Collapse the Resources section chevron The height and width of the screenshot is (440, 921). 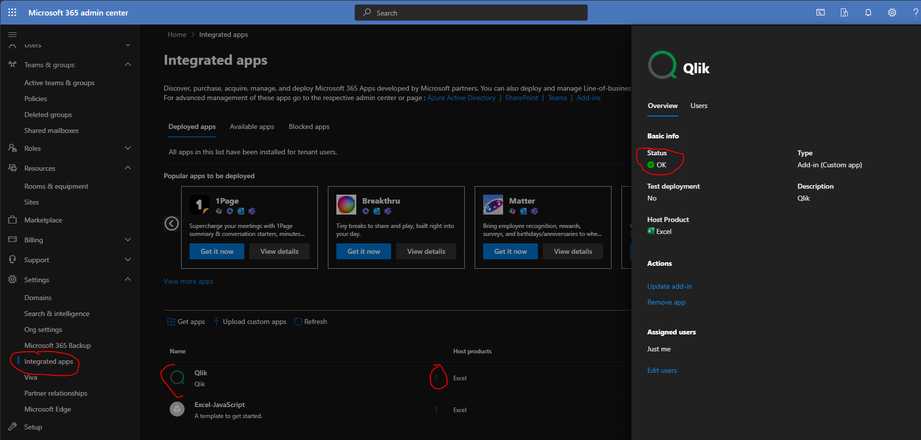click(x=128, y=168)
